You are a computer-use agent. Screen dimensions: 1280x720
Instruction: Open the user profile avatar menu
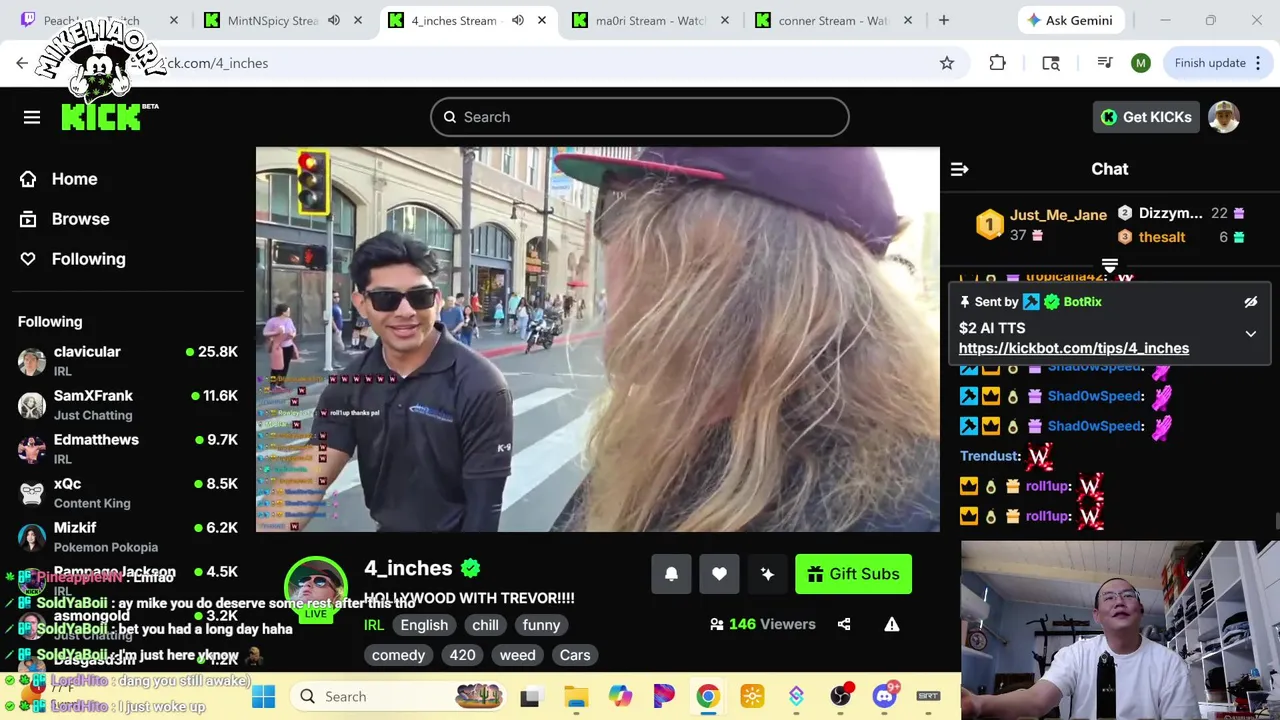[x=1224, y=117]
